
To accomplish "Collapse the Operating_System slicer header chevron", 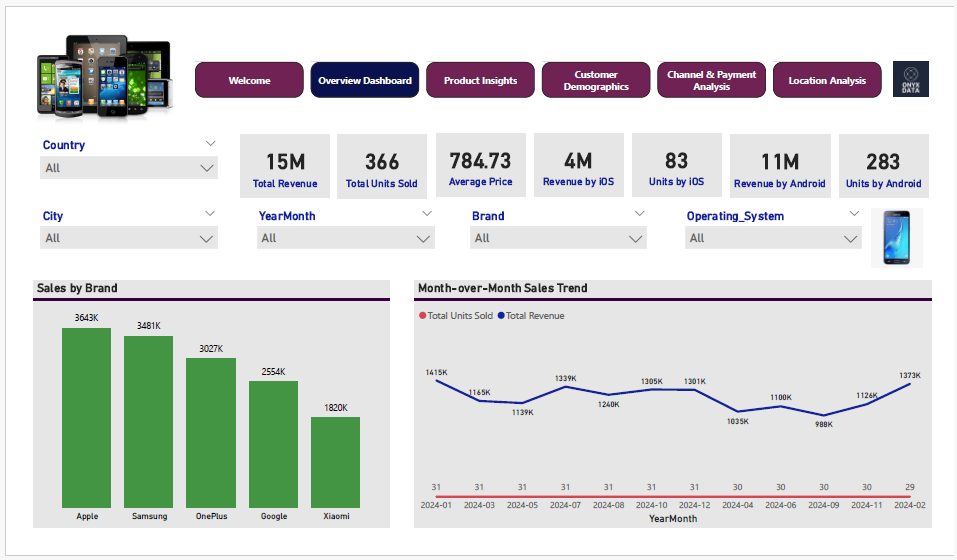I will coord(854,214).
